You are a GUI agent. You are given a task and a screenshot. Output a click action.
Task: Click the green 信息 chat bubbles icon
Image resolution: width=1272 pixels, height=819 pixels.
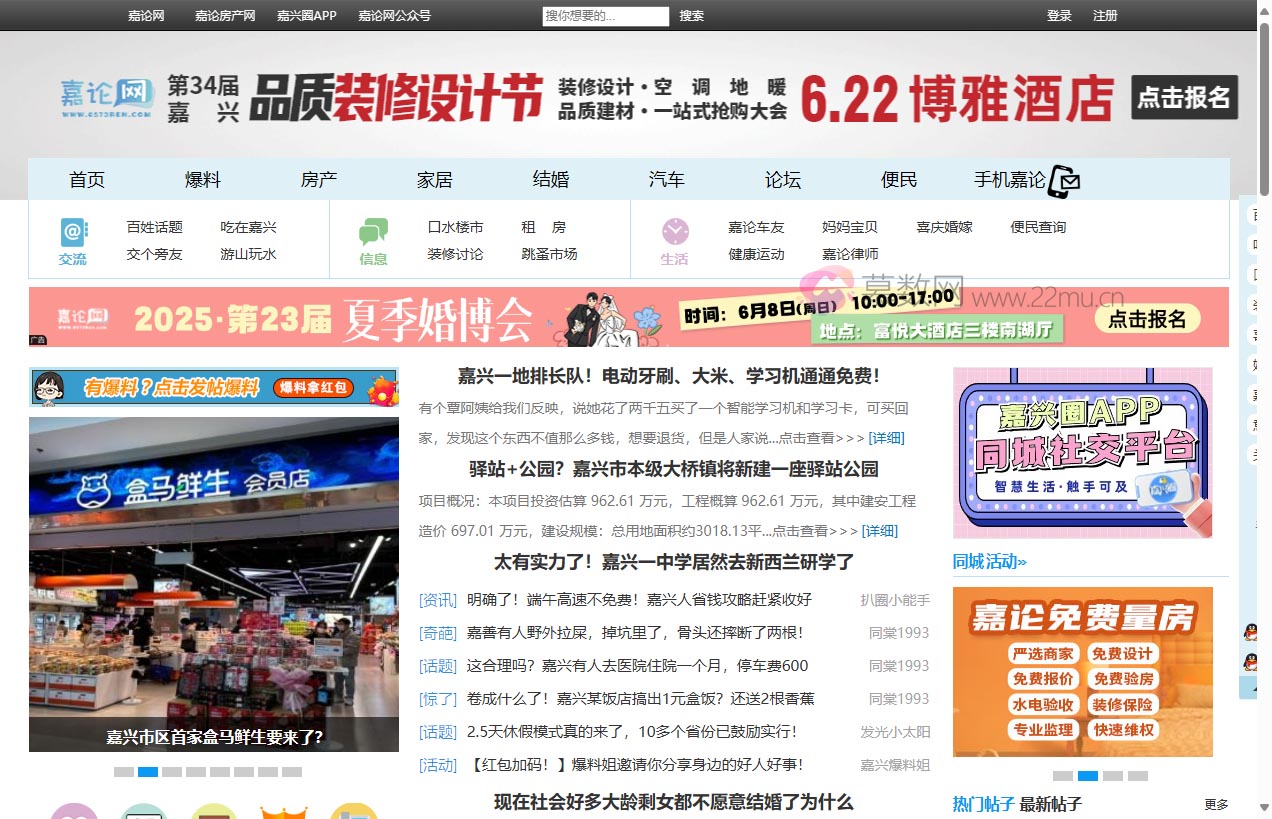pos(373,232)
